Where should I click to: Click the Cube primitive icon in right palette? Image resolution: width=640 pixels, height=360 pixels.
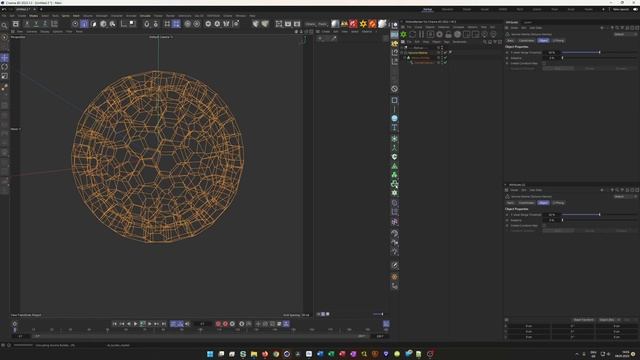pos(394,100)
